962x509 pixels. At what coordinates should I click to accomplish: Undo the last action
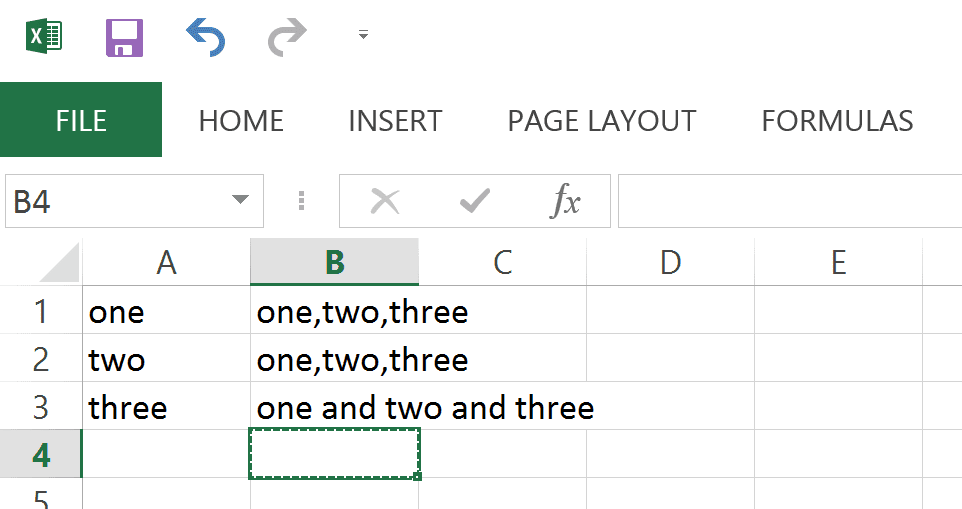pyautogui.click(x=206, y=37)
